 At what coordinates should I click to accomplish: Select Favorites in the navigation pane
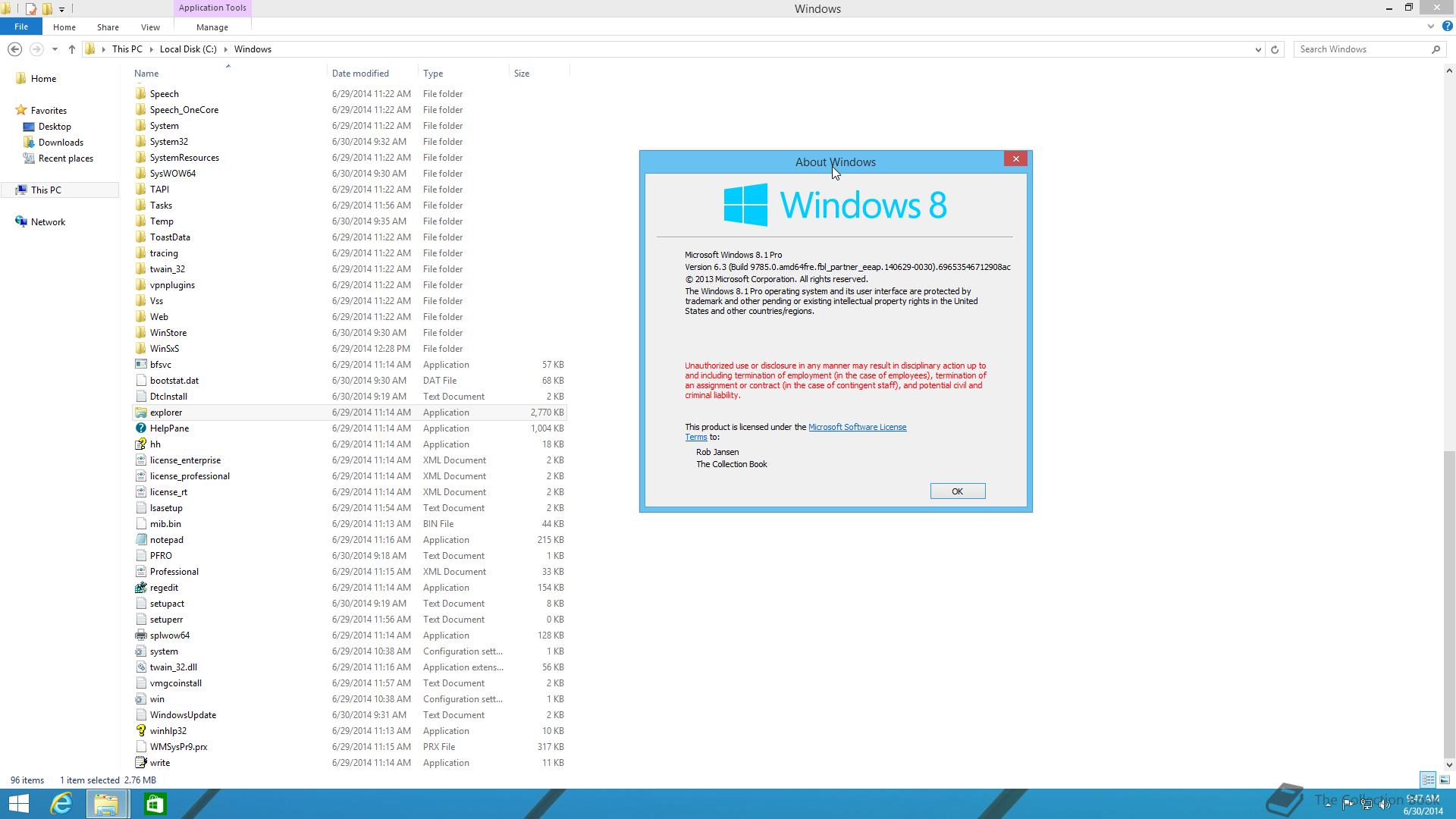(x=49, y=111)
